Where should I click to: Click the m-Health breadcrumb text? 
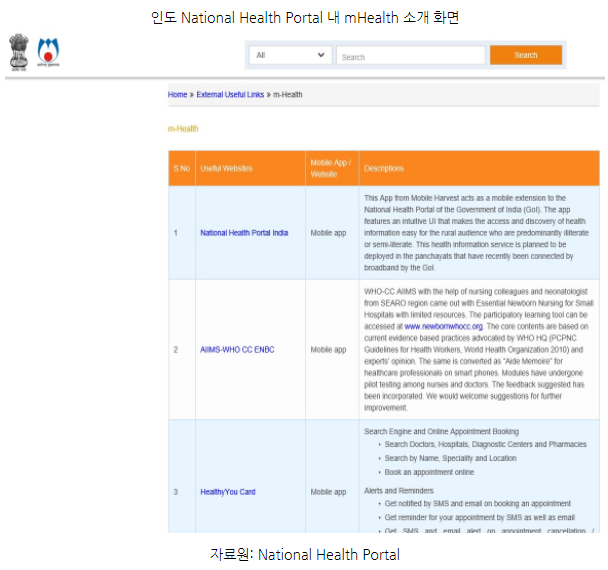(x=288, y=95)
